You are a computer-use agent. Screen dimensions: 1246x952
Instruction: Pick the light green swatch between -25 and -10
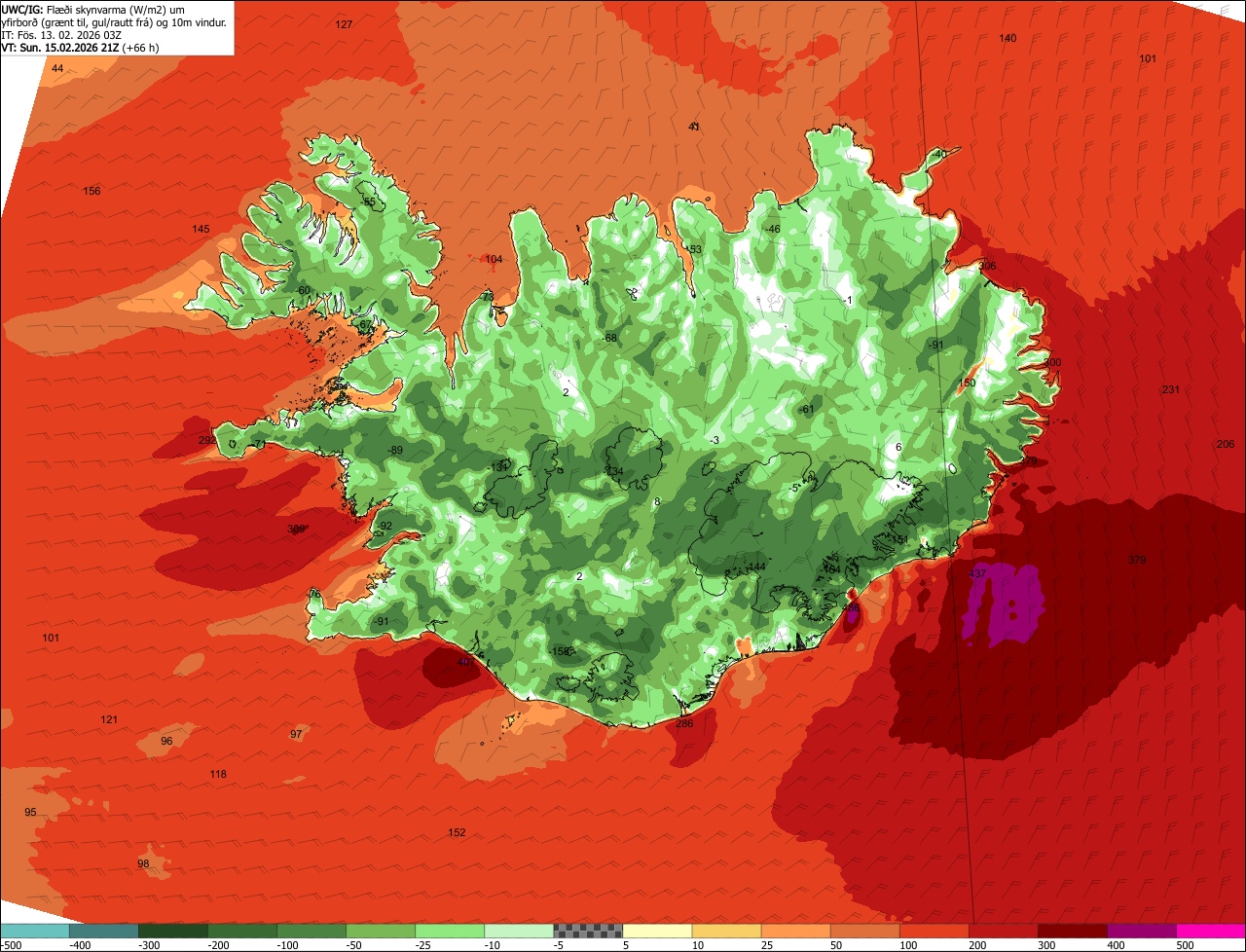tap(450, 931)
